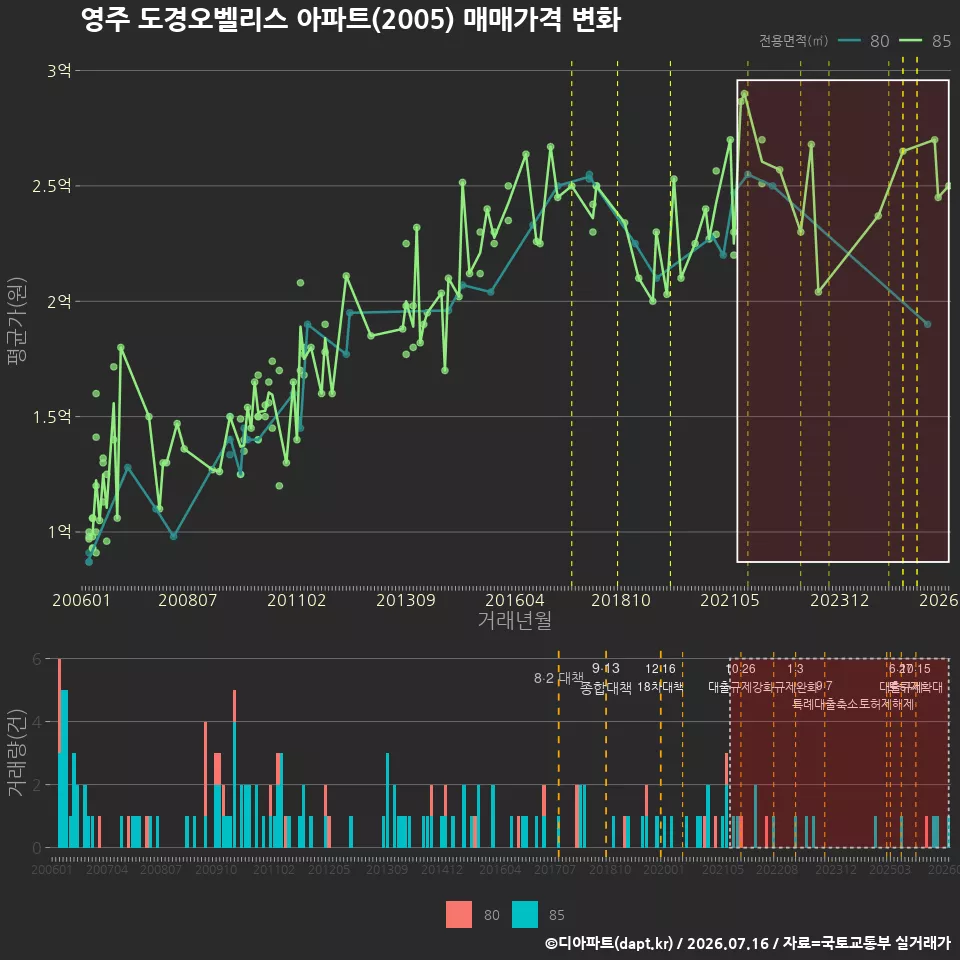Click the teal 80 line sample in top legend
This screenshot has height=960, width=960.
point(849,41)
